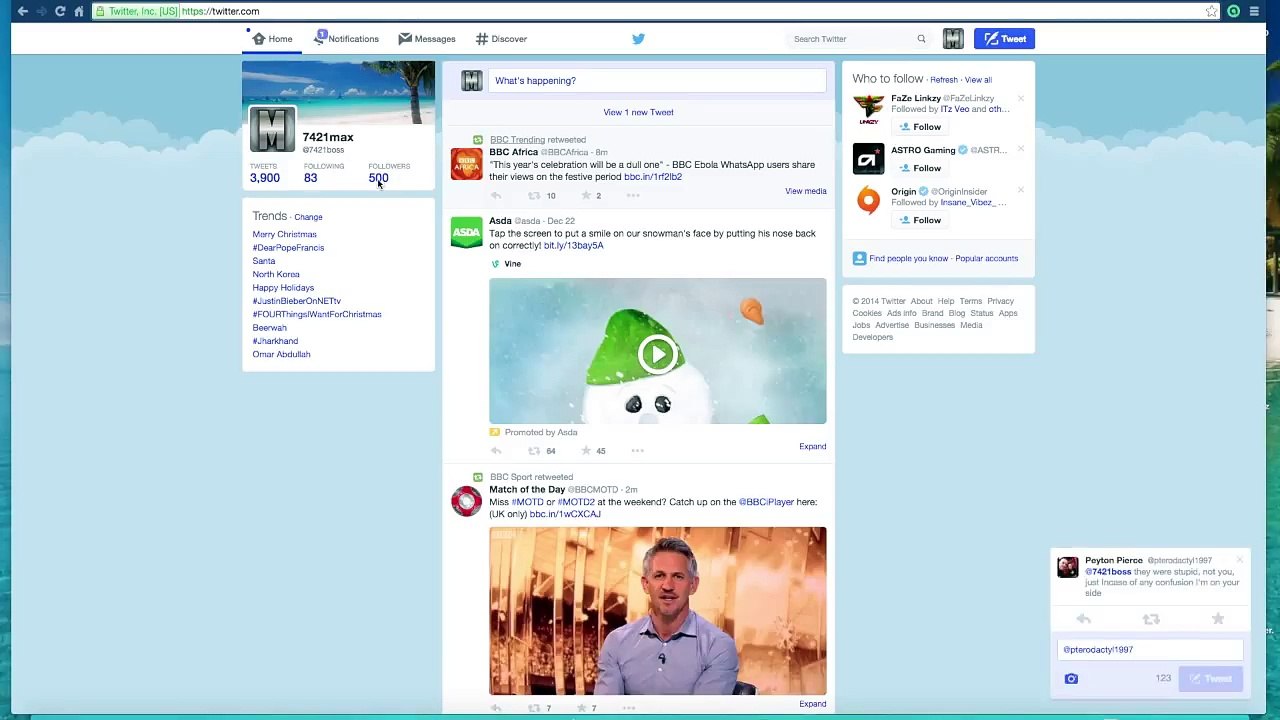Click the Twitter bird logo

click(x=638, y=39)
